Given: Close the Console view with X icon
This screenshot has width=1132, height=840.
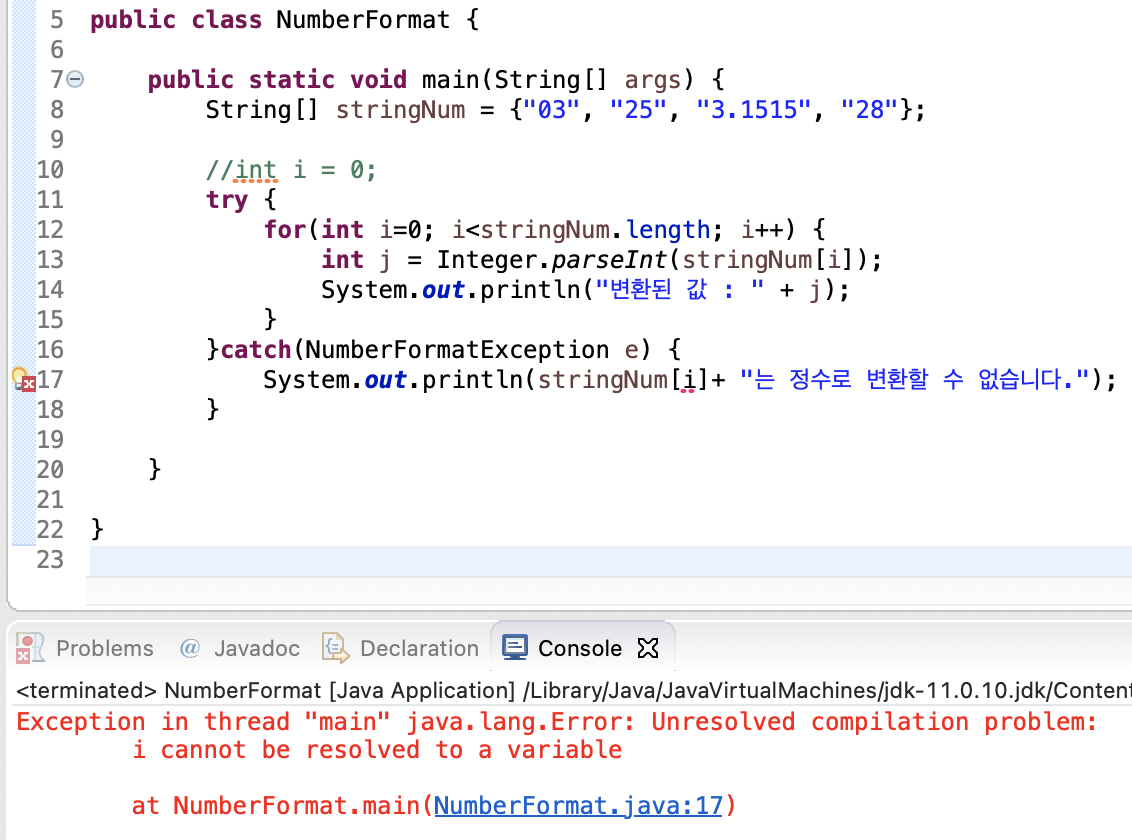Looking at the screenshot, I should 648,648.
